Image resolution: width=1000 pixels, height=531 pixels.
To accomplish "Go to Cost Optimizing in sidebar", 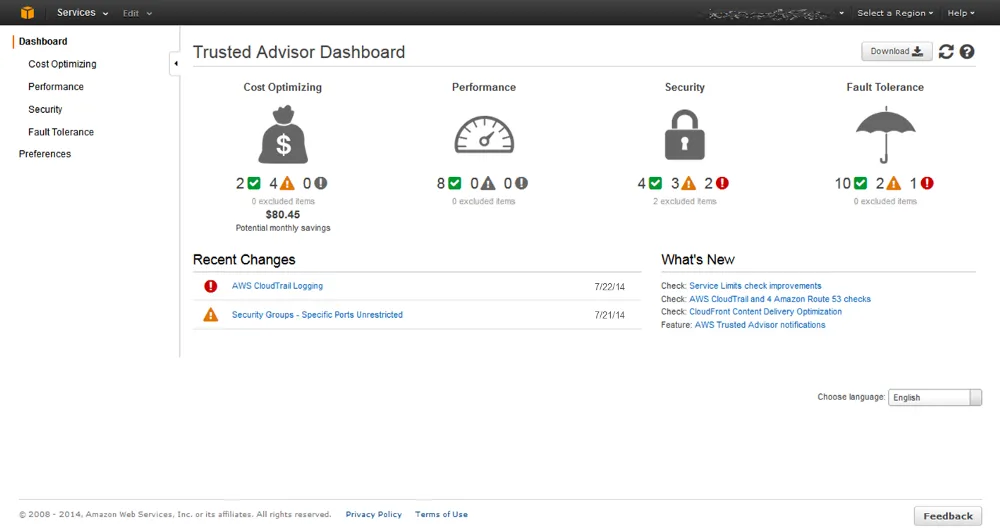I will click(x=62, y=64).
